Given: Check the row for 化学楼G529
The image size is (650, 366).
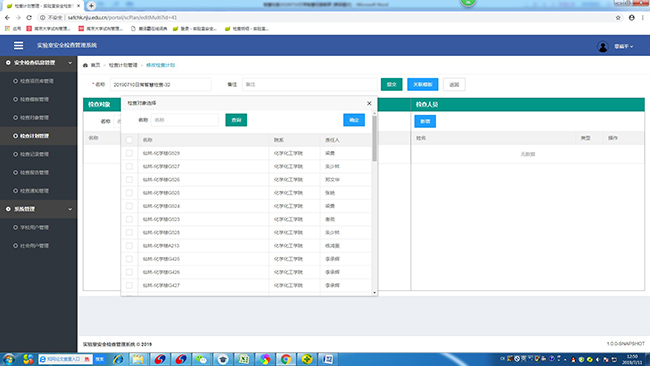Looking at the screenshot, I should pyautogui.click(x=129, y=153).
